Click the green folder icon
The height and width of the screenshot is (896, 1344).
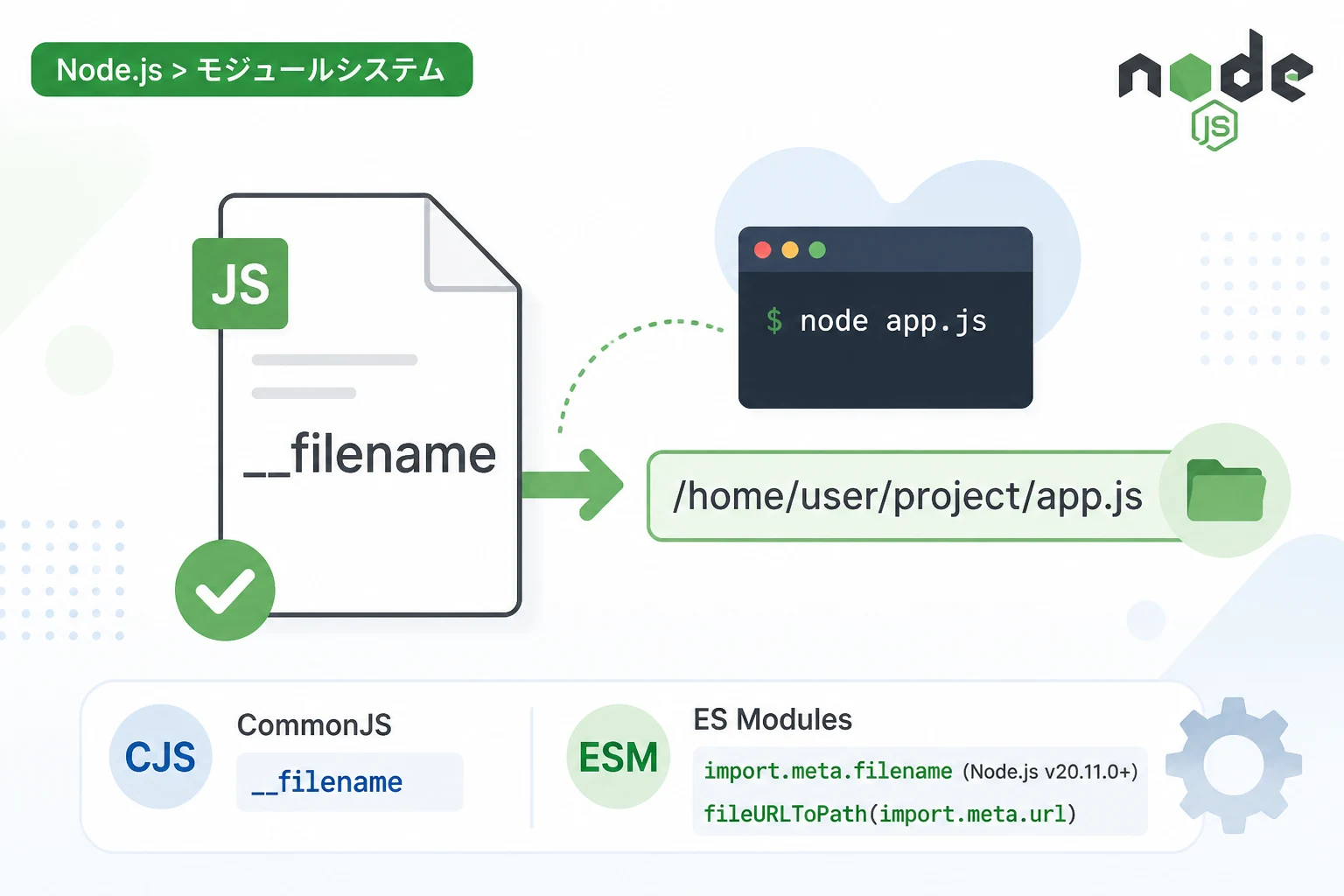(x=1226, y=490)
